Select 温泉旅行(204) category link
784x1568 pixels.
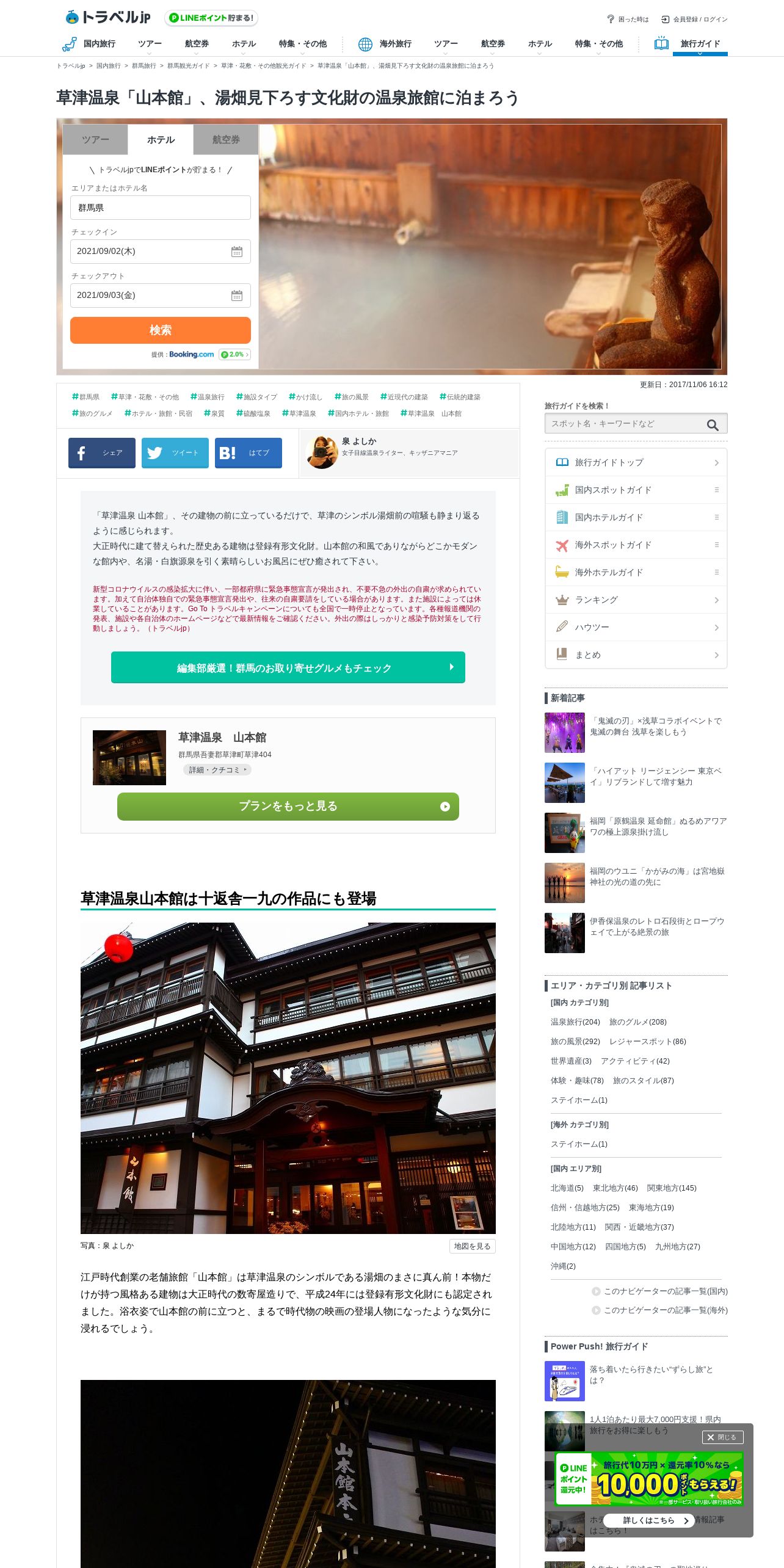click(575, 1022)
